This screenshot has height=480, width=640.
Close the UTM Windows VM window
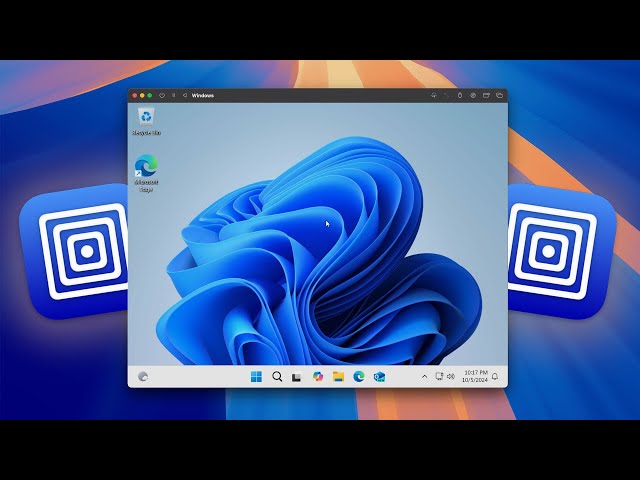tap(135, 96)
